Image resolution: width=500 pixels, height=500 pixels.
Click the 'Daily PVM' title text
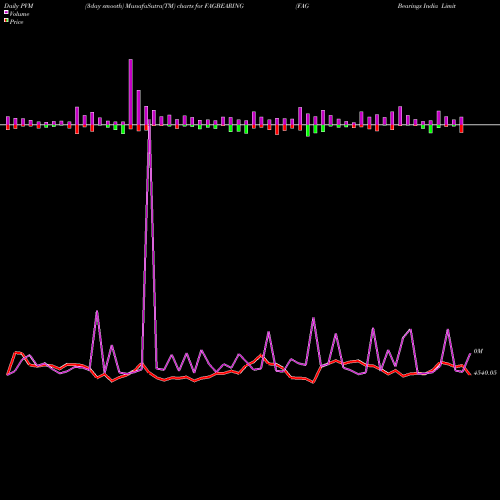(19, 6)
